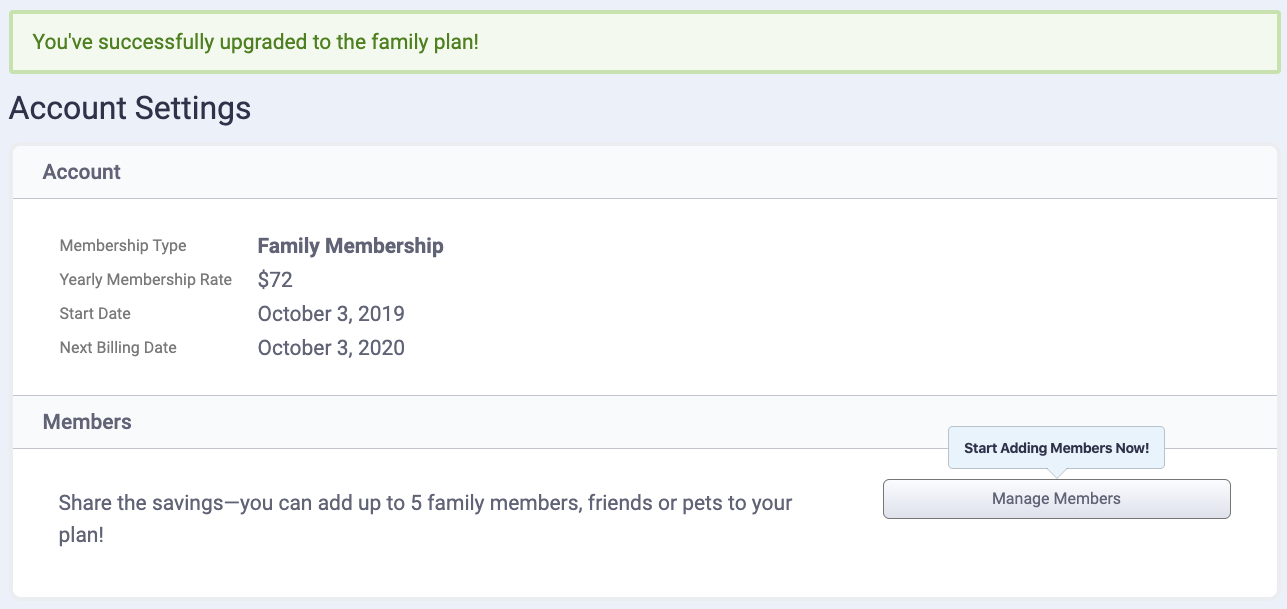Image resolution: width=1287 pixels, height=609 pixels.
Task: Click the Account section header
Action: (x=82, y=172)
